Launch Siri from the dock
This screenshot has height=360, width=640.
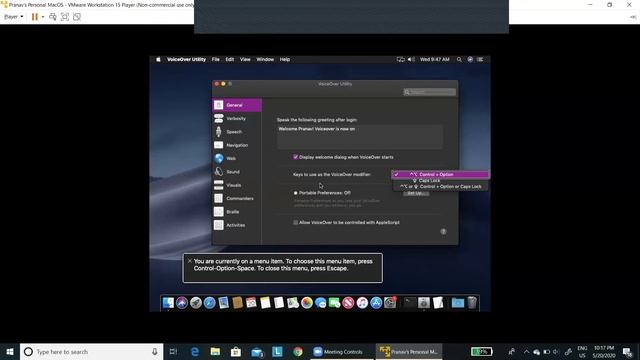point(182,303)
